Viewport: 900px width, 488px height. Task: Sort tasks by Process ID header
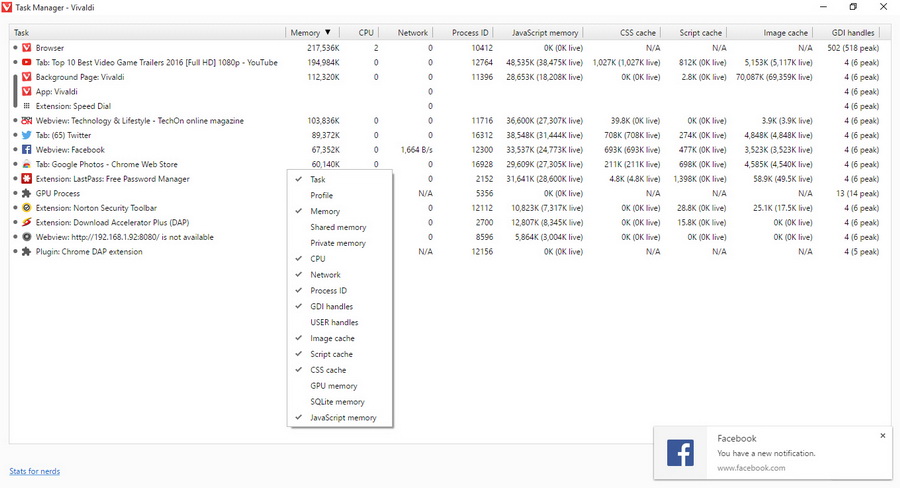pyautogui.click(x=469, y=33)
